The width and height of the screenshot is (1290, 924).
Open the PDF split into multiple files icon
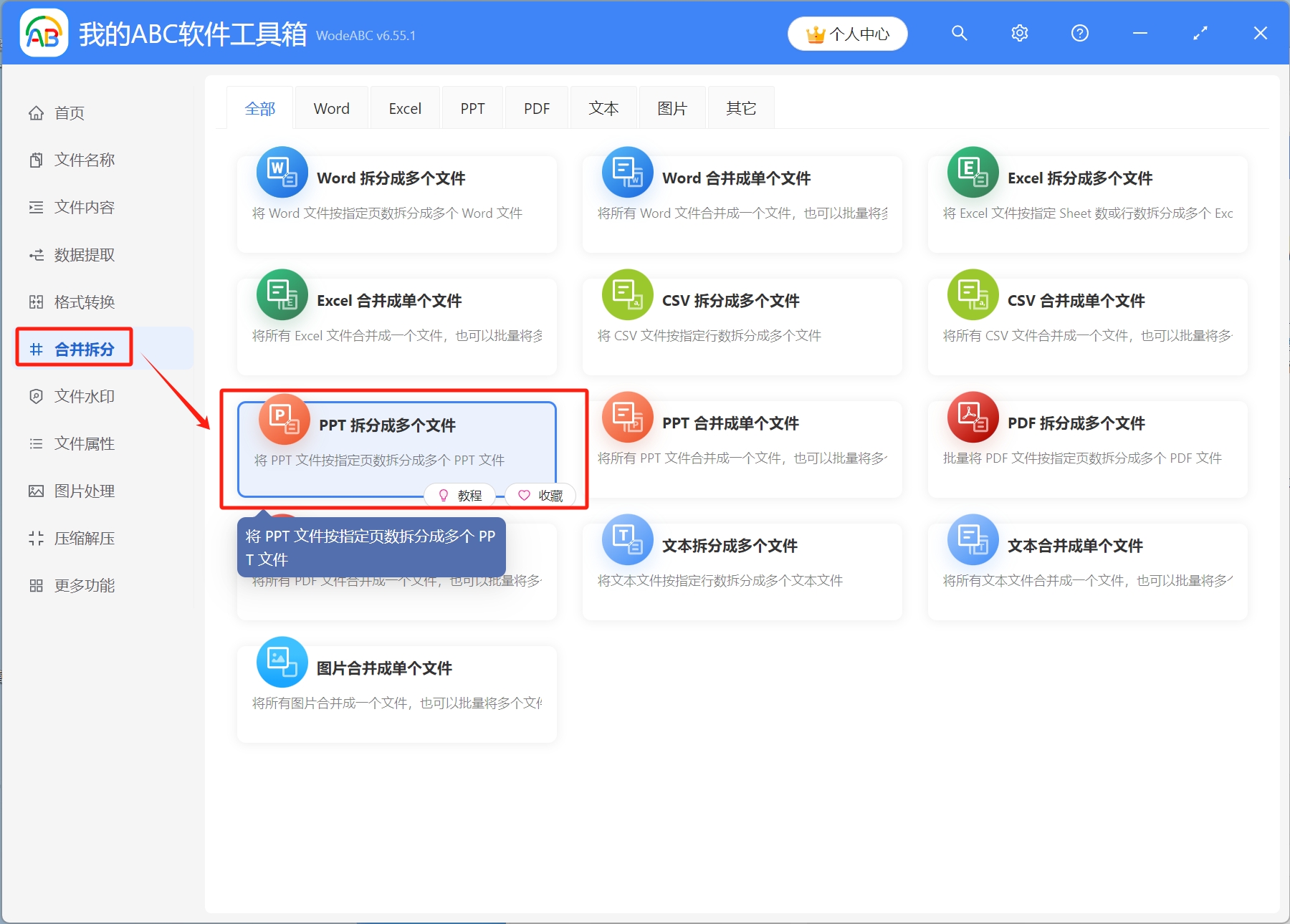[973, 418]
